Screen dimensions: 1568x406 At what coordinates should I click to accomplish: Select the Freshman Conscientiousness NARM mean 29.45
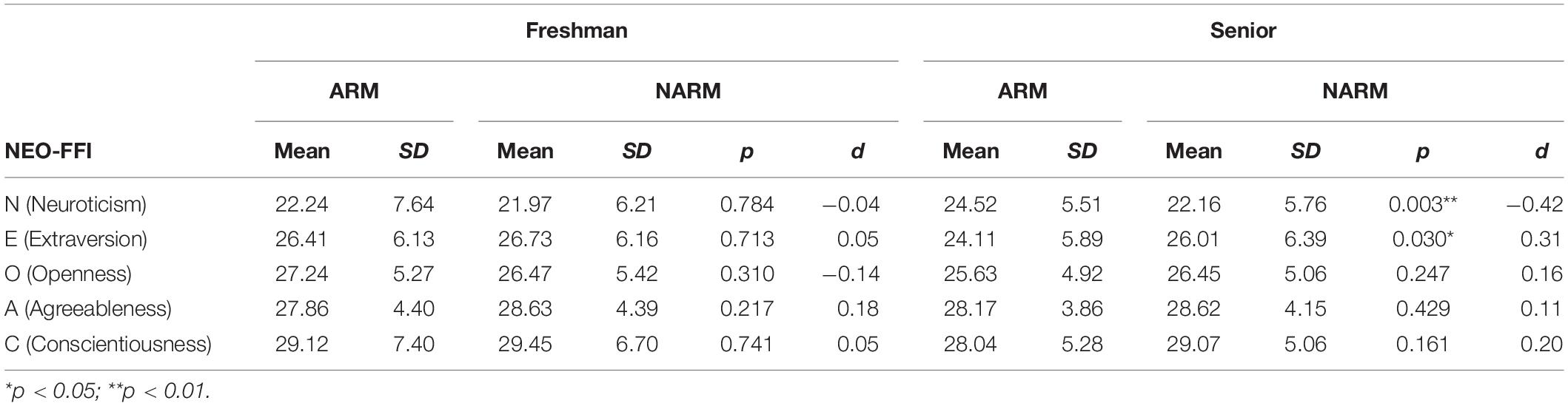point(524,344)
